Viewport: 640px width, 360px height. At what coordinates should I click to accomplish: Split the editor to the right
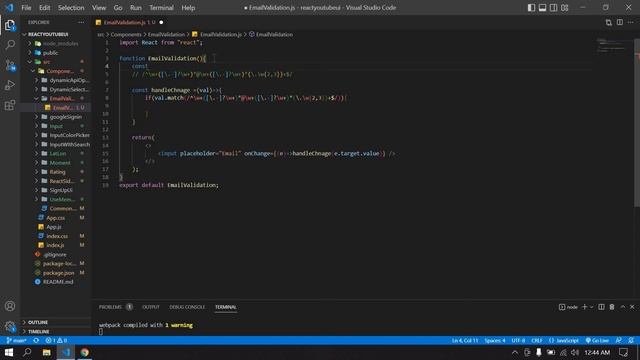click(x=620, y=22)
